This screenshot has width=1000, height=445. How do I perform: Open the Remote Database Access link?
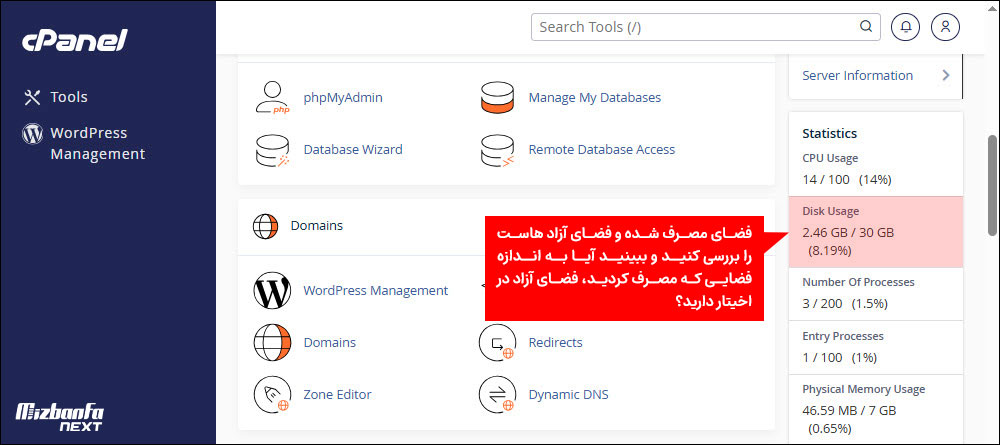601,150
